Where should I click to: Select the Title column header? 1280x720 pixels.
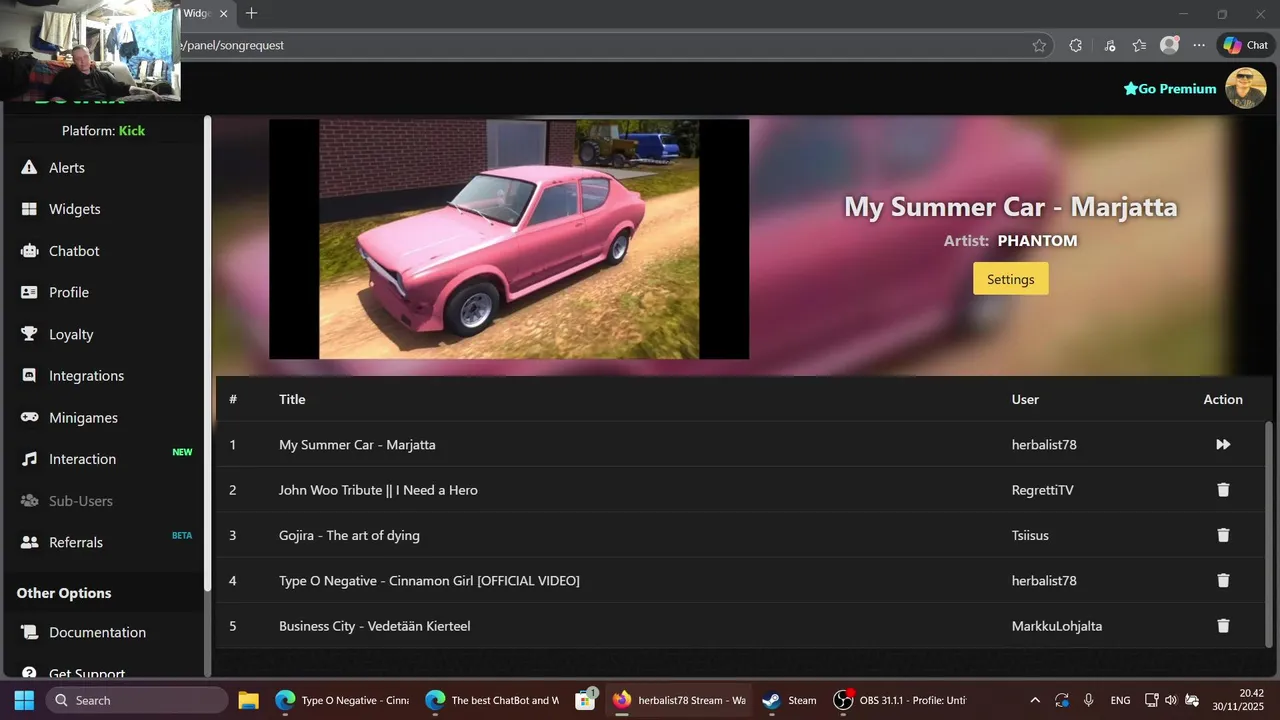point(292,399)
